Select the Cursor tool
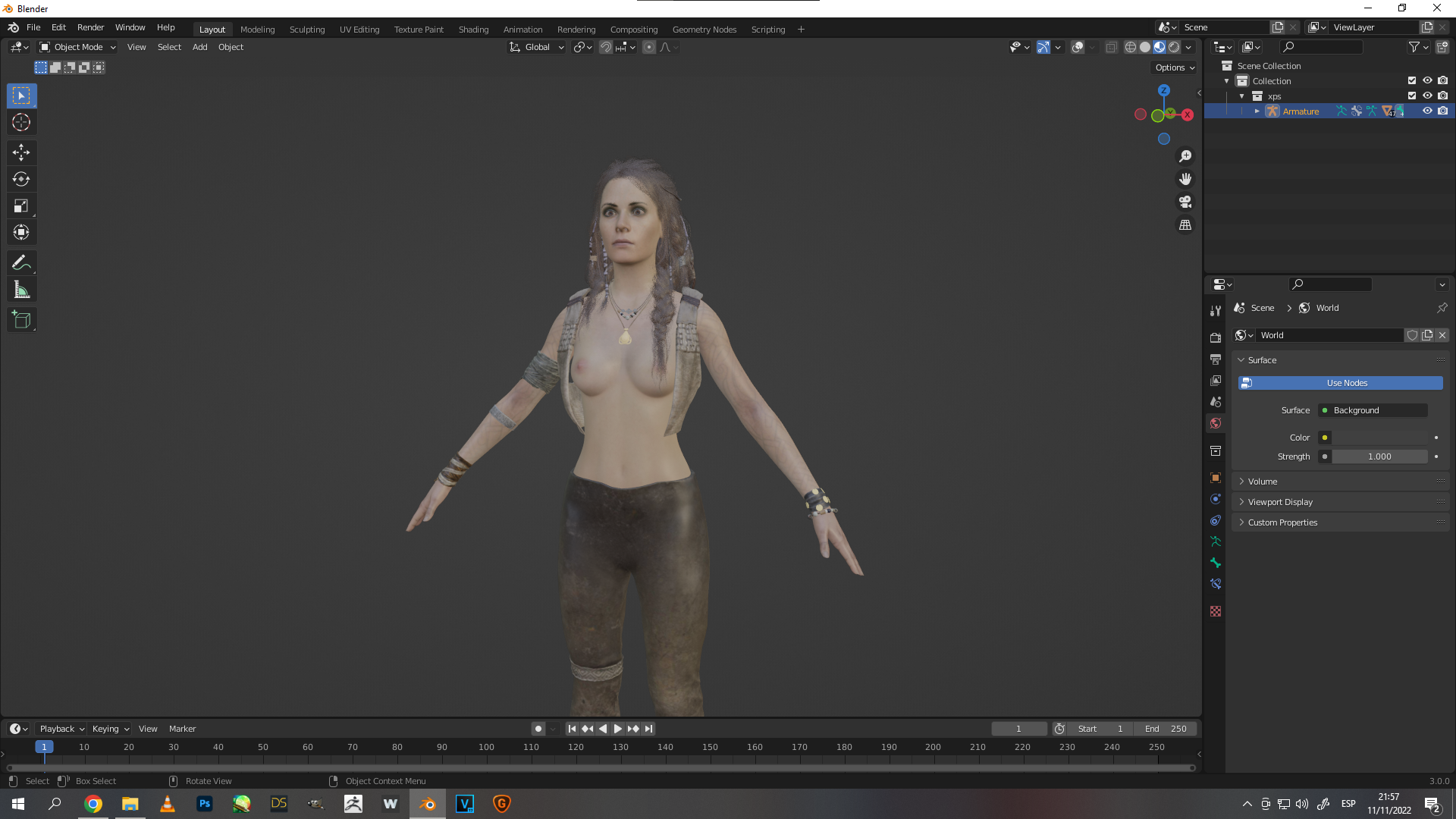1456x819 pixels. pyautogui.click(x=21, y=122)
